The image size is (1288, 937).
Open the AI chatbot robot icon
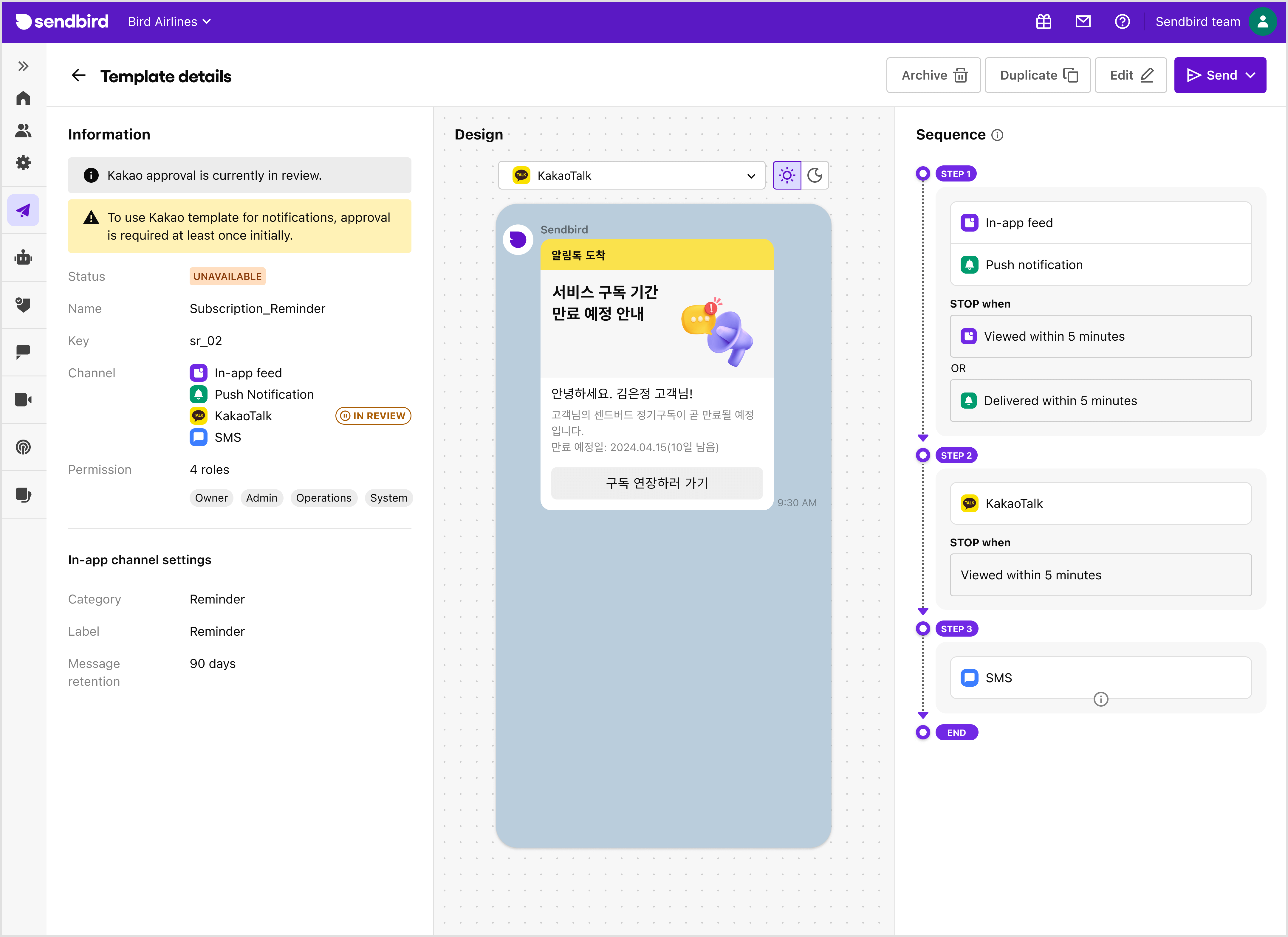click(x=23, y=258)
